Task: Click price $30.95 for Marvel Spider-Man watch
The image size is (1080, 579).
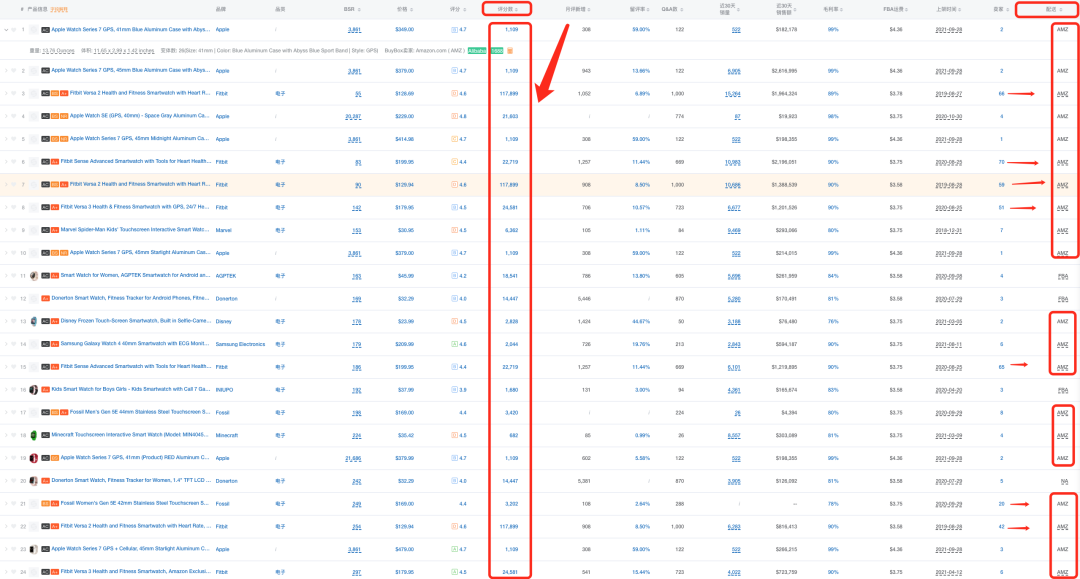Action: click(404, 230)
